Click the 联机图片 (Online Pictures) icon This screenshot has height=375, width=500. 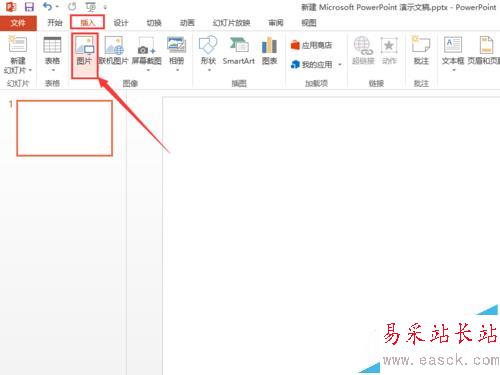pyautogui.click(x=114, y=45)
